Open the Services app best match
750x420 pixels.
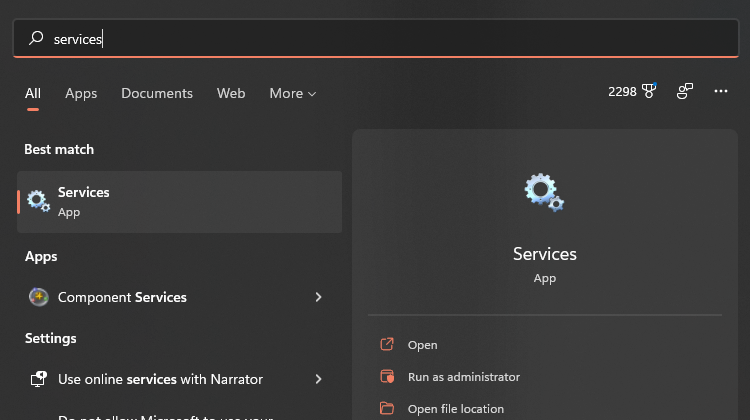(179, 202)
